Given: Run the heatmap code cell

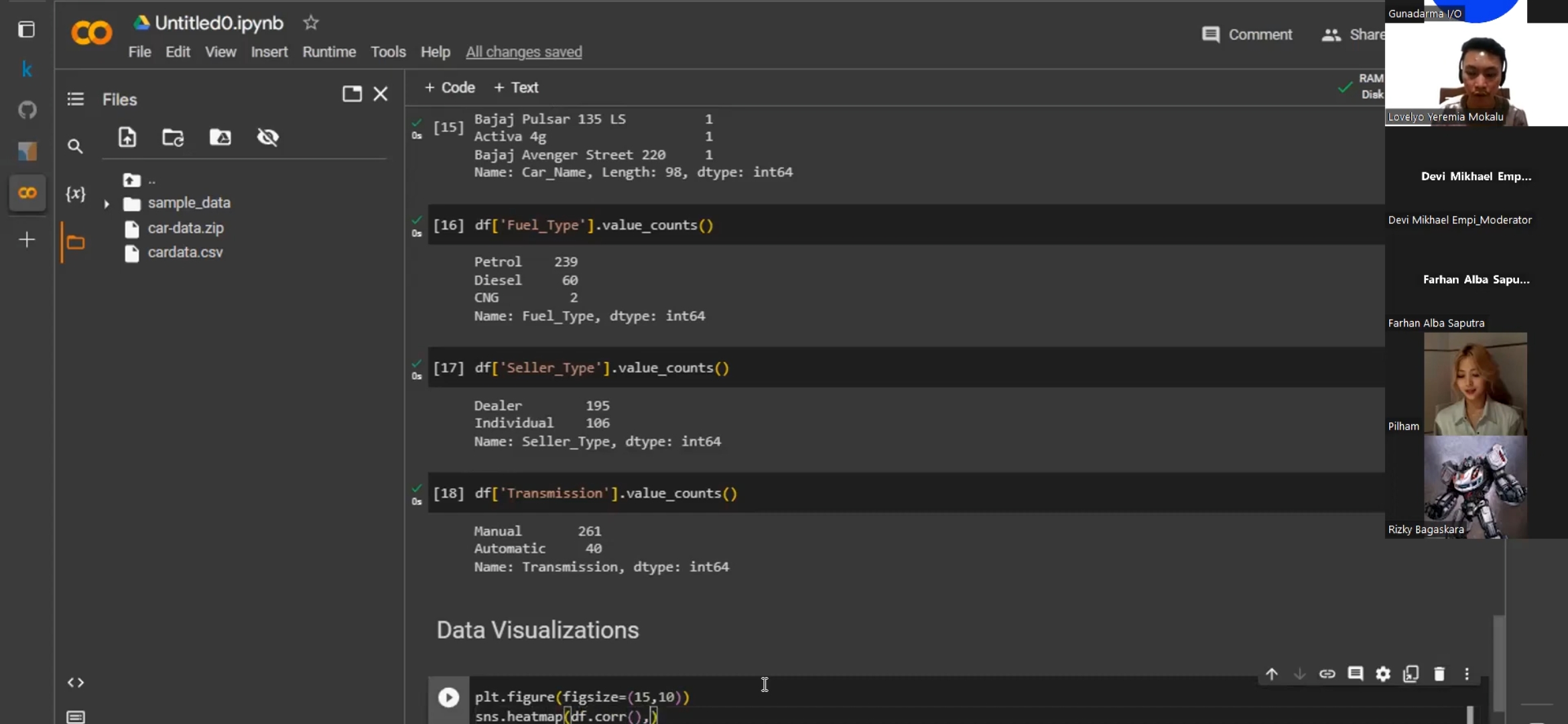Looking at the screenshot, I should (448, 698).
